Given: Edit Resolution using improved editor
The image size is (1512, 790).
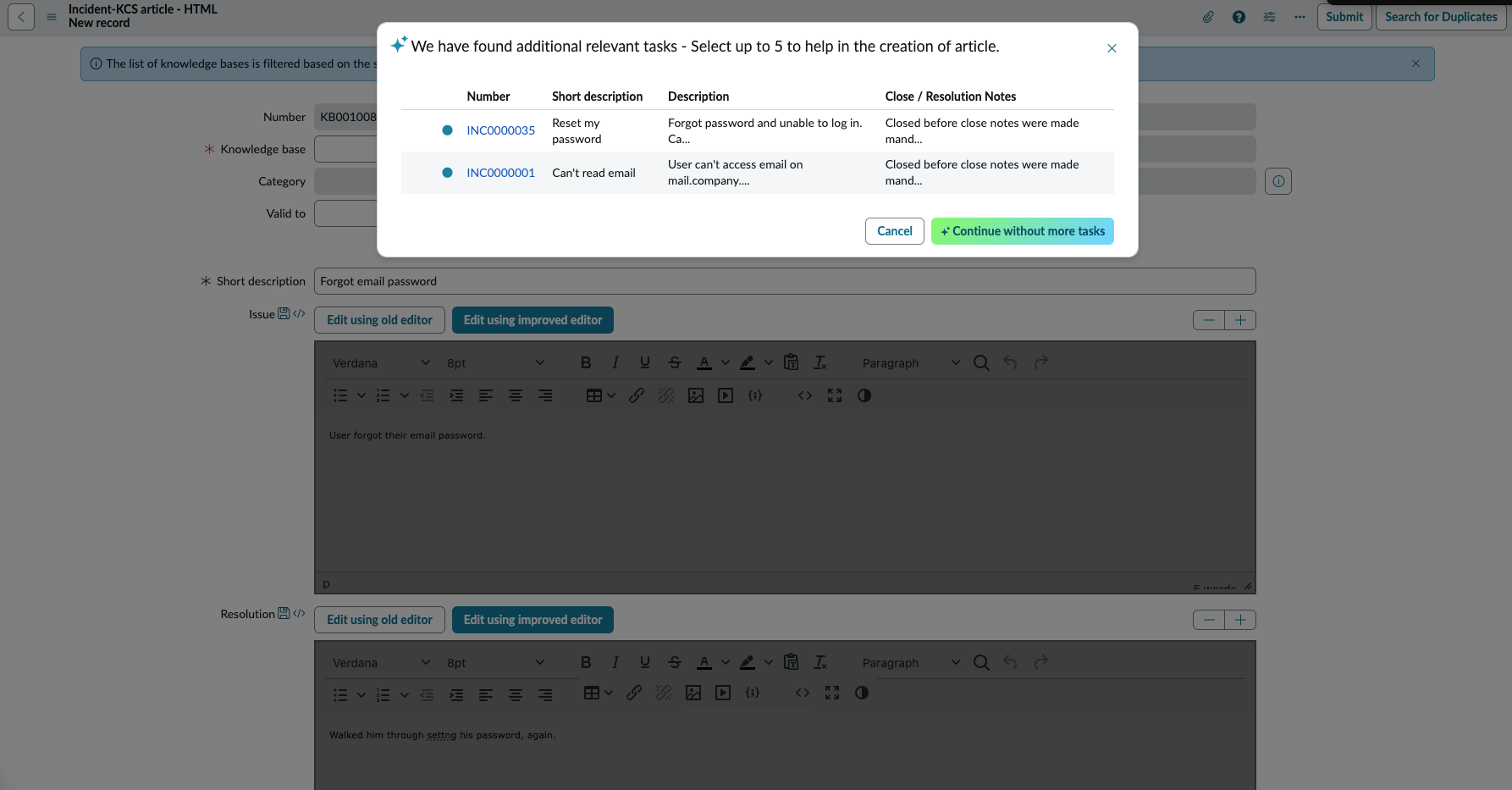Looking at the screenshot, I should click(x=533, y=620).
